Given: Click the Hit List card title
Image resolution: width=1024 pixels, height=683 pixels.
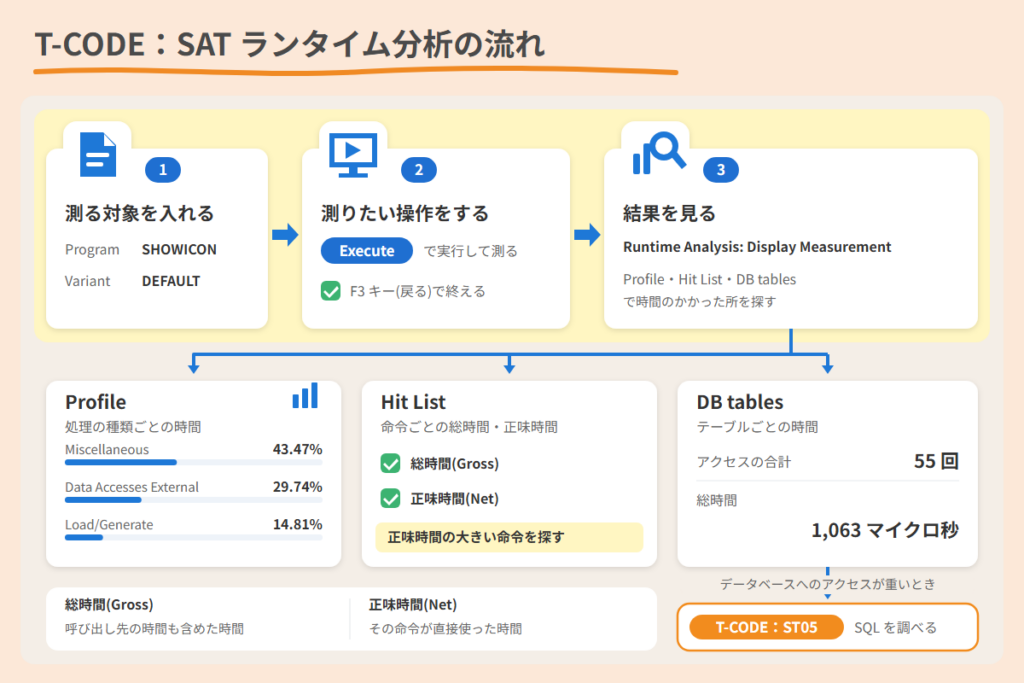Looking at the screenshot, I should [413, 402].
